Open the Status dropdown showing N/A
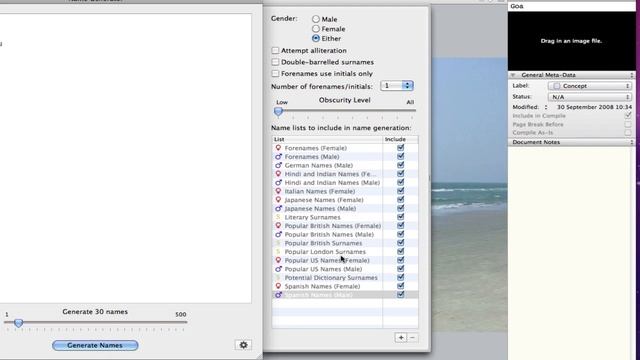This screenshot has width=640, height=360. tap(589, 97)
